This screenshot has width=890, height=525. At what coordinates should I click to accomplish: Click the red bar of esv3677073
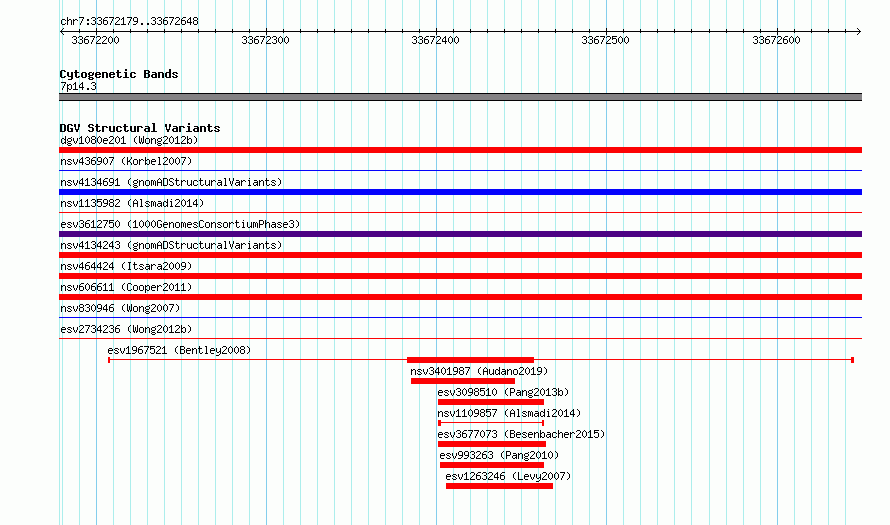click(492, 444)
